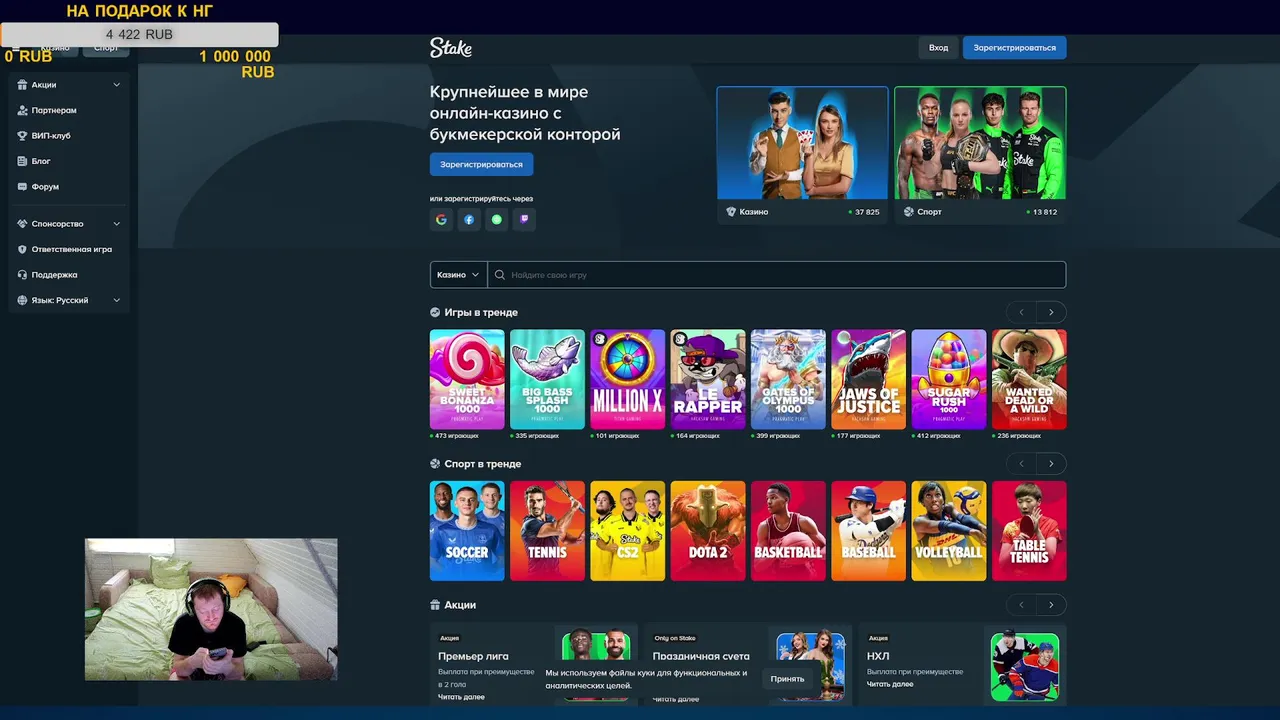1280x720 pixels.
Task: Open Читать далее under Премьер лига
Action: 461,697
